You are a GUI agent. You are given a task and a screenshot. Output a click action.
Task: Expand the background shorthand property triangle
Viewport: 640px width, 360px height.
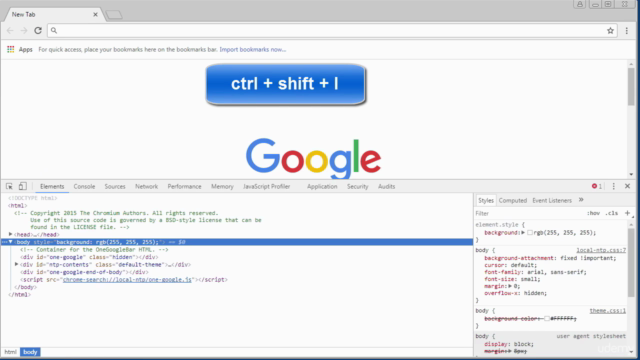(523, 233)
